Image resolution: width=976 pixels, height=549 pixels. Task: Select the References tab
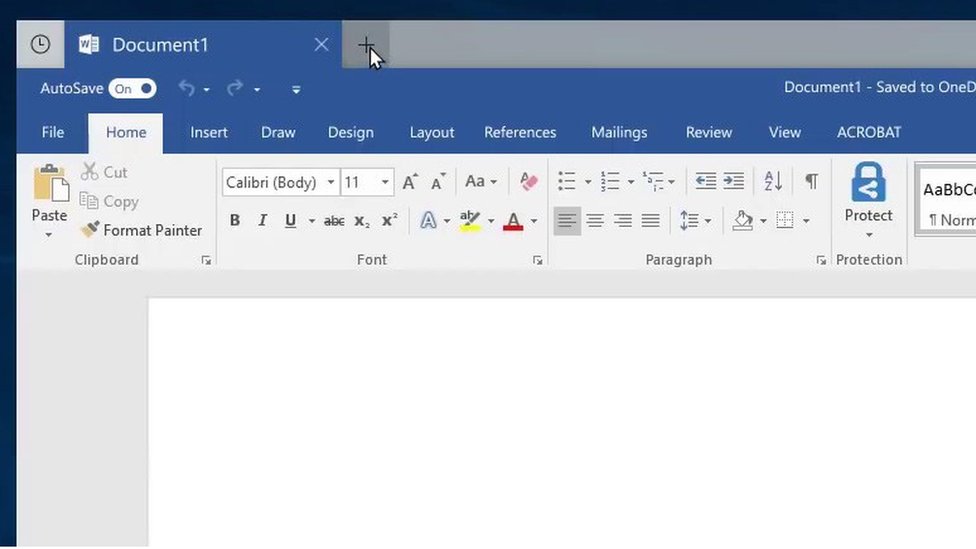pos(520,133)
